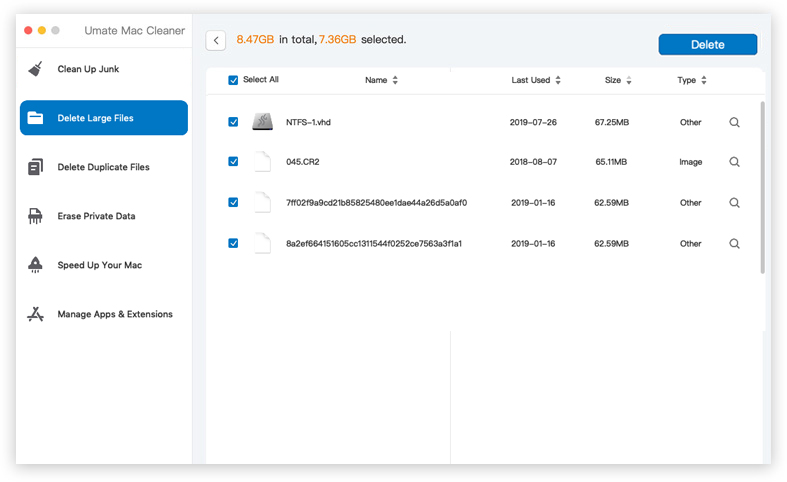The width and height of the screenshot is (787, 482).
Task: Click the blue Delete button
Action: pos(708,45)
